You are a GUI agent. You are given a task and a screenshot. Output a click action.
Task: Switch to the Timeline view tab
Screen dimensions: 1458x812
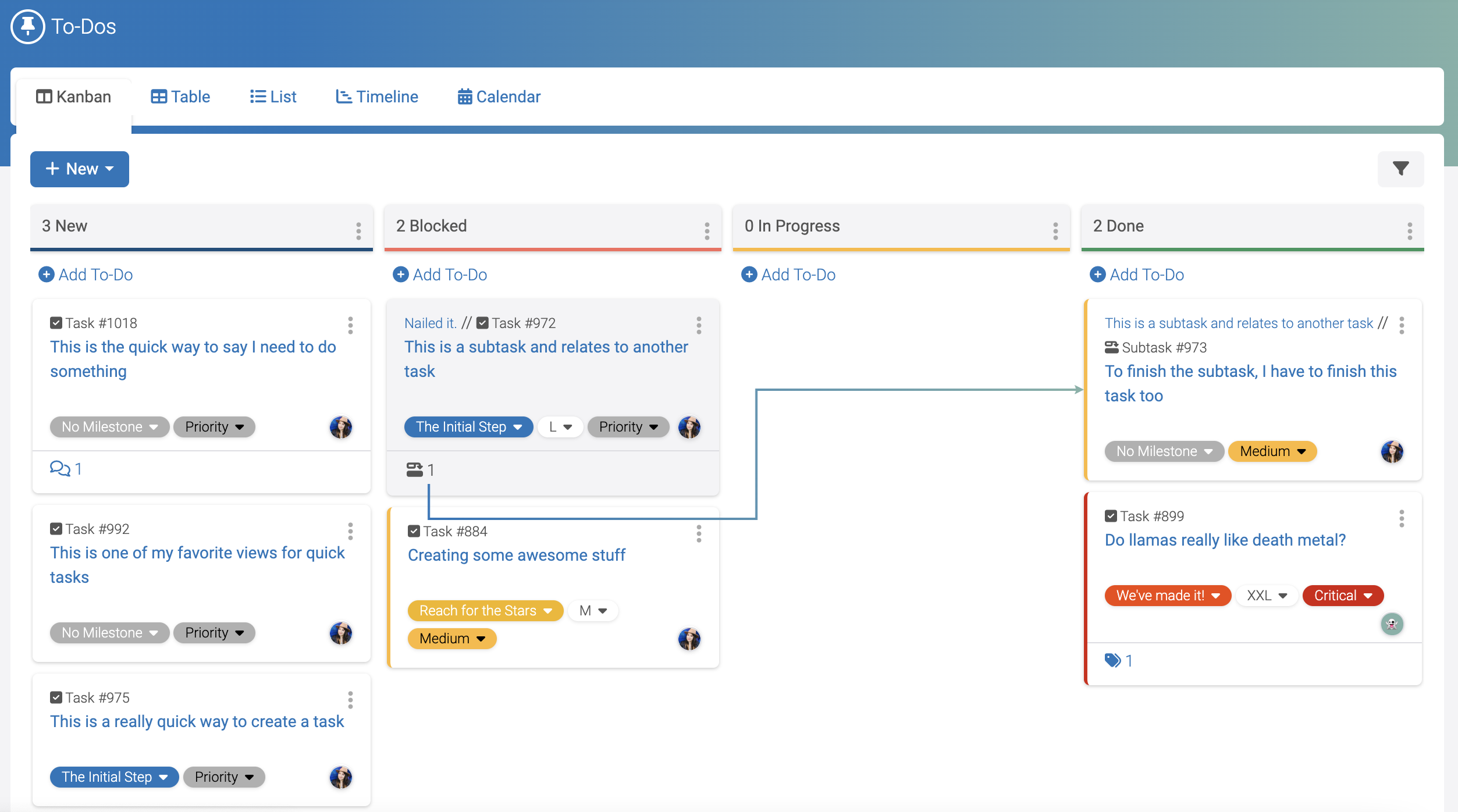(x=376, y=97)
